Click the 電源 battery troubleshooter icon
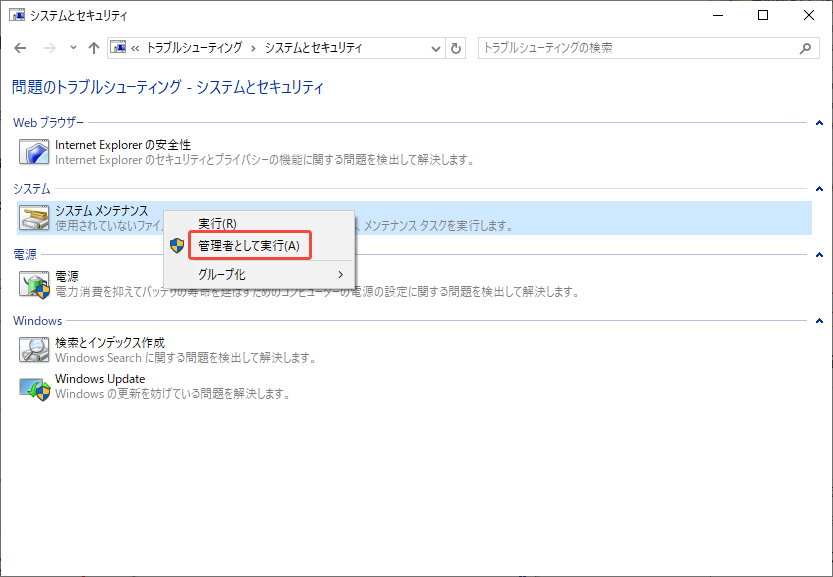This screenshot has width=833, height=577. pyautogui.click(x=33, y=285)
